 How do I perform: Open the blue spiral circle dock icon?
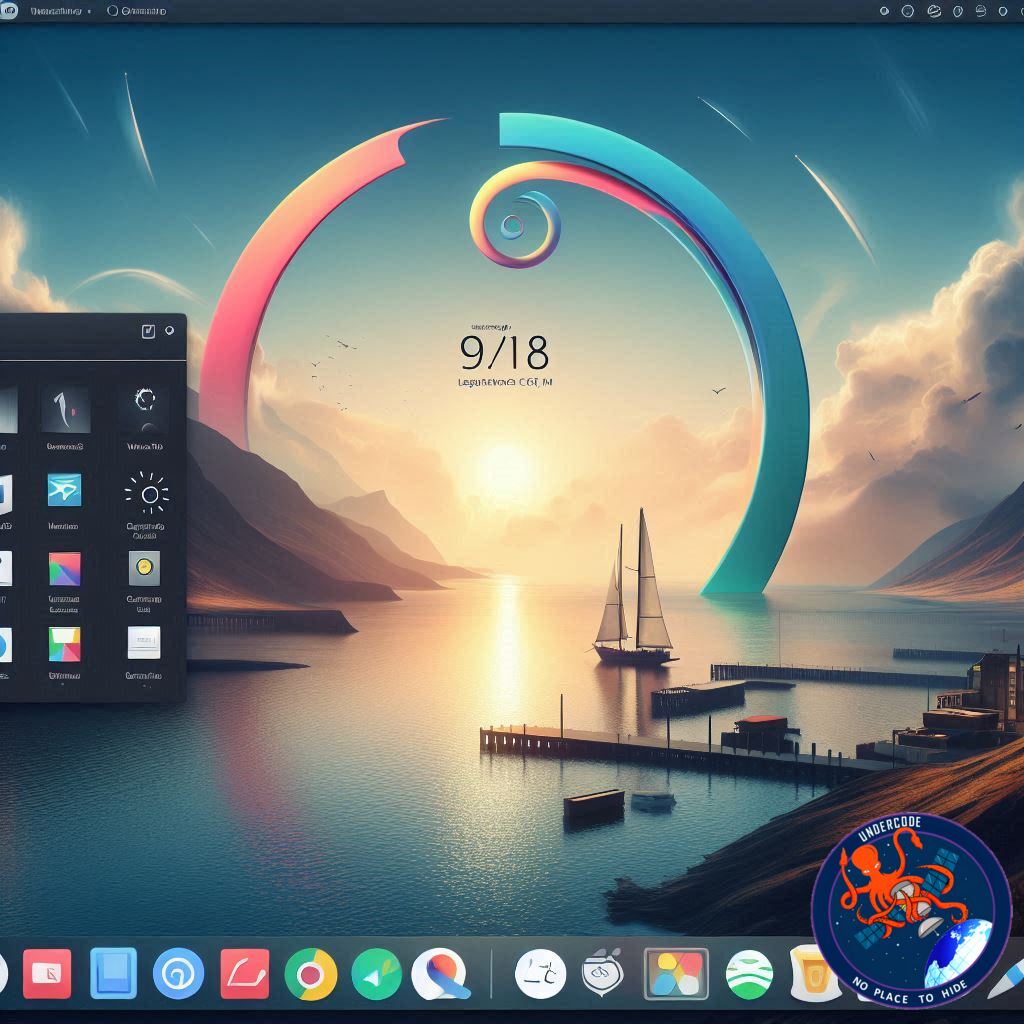[x=178, y=974]
